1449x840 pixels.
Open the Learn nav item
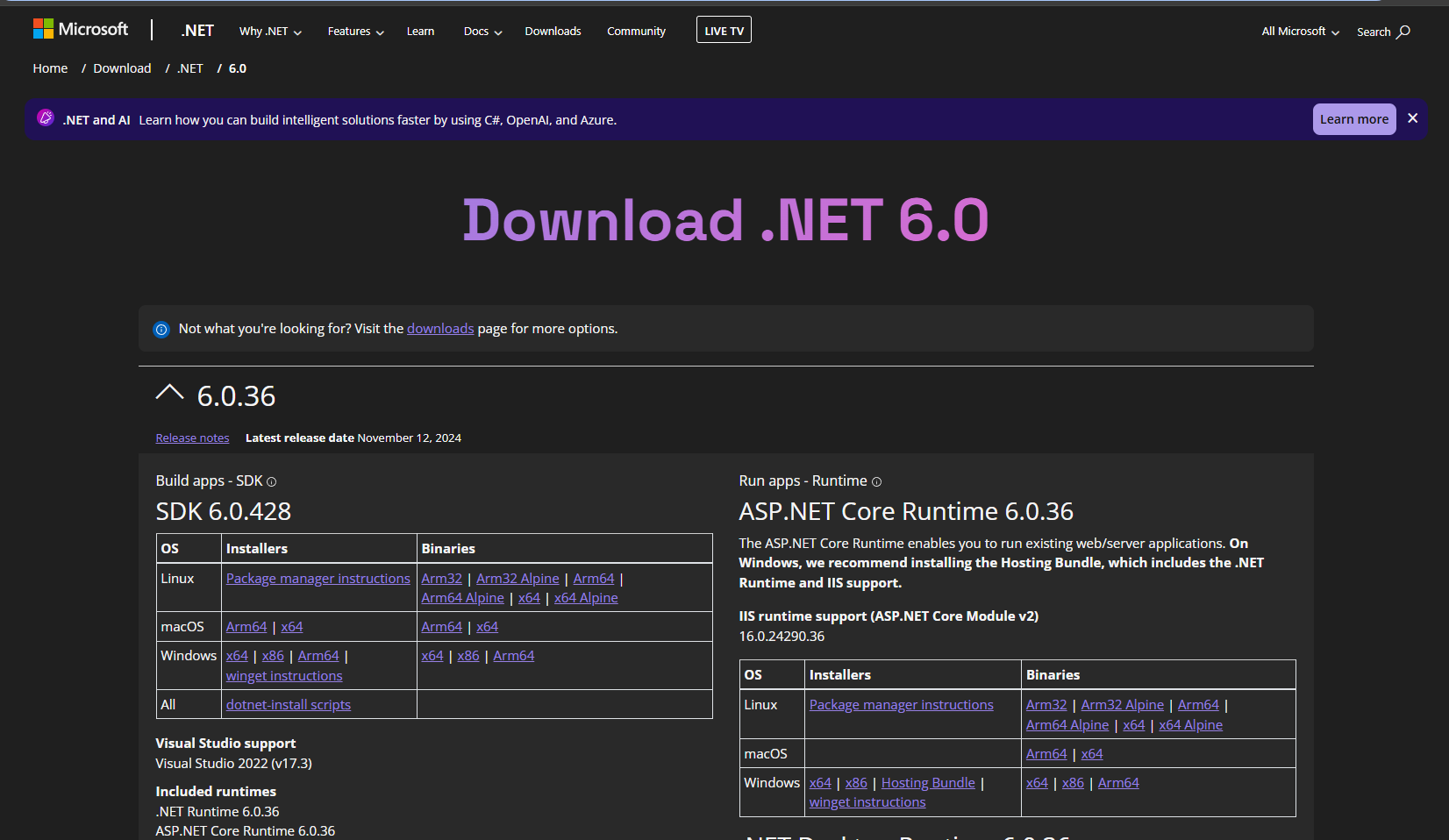click(420, 32)
